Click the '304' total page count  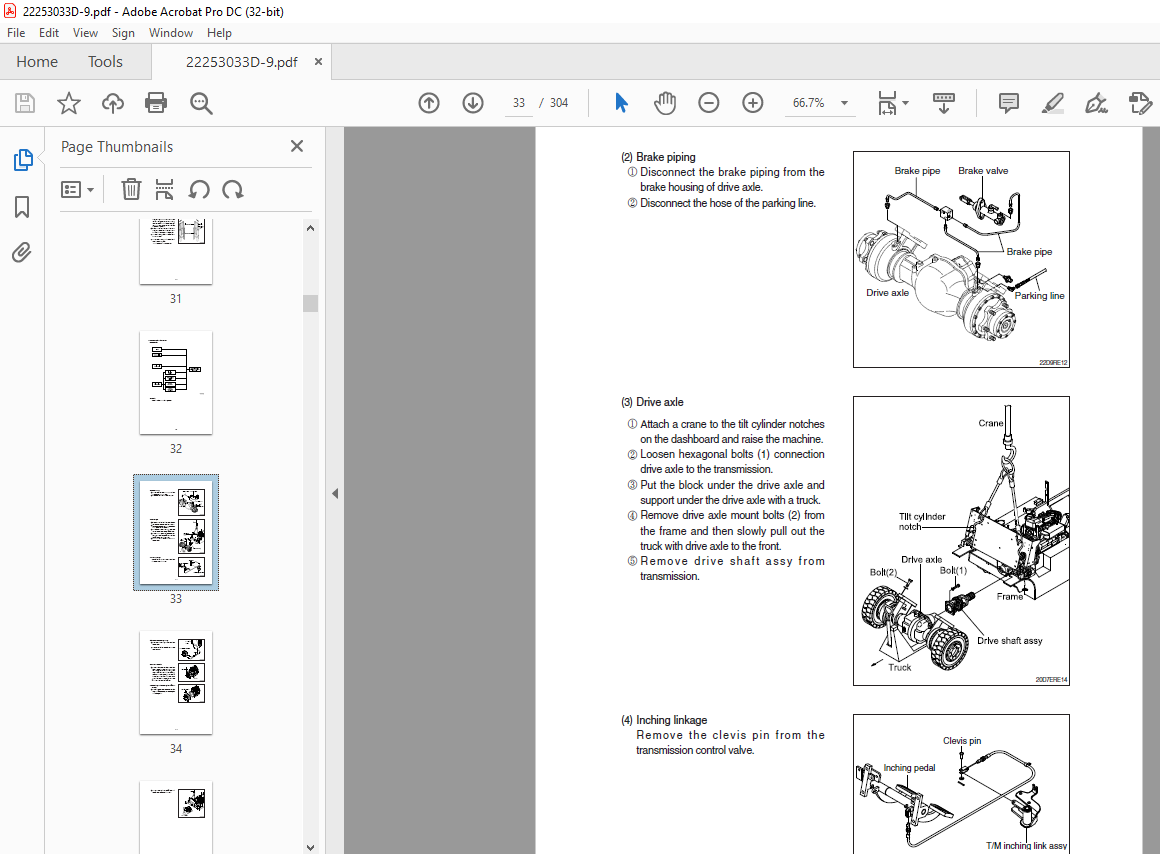click(x=559, y=103)
